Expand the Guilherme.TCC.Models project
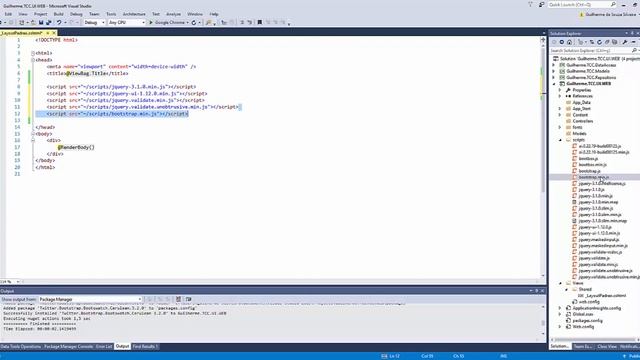The image size is (640, 360). pyautogui.click(x=554, y=71)
